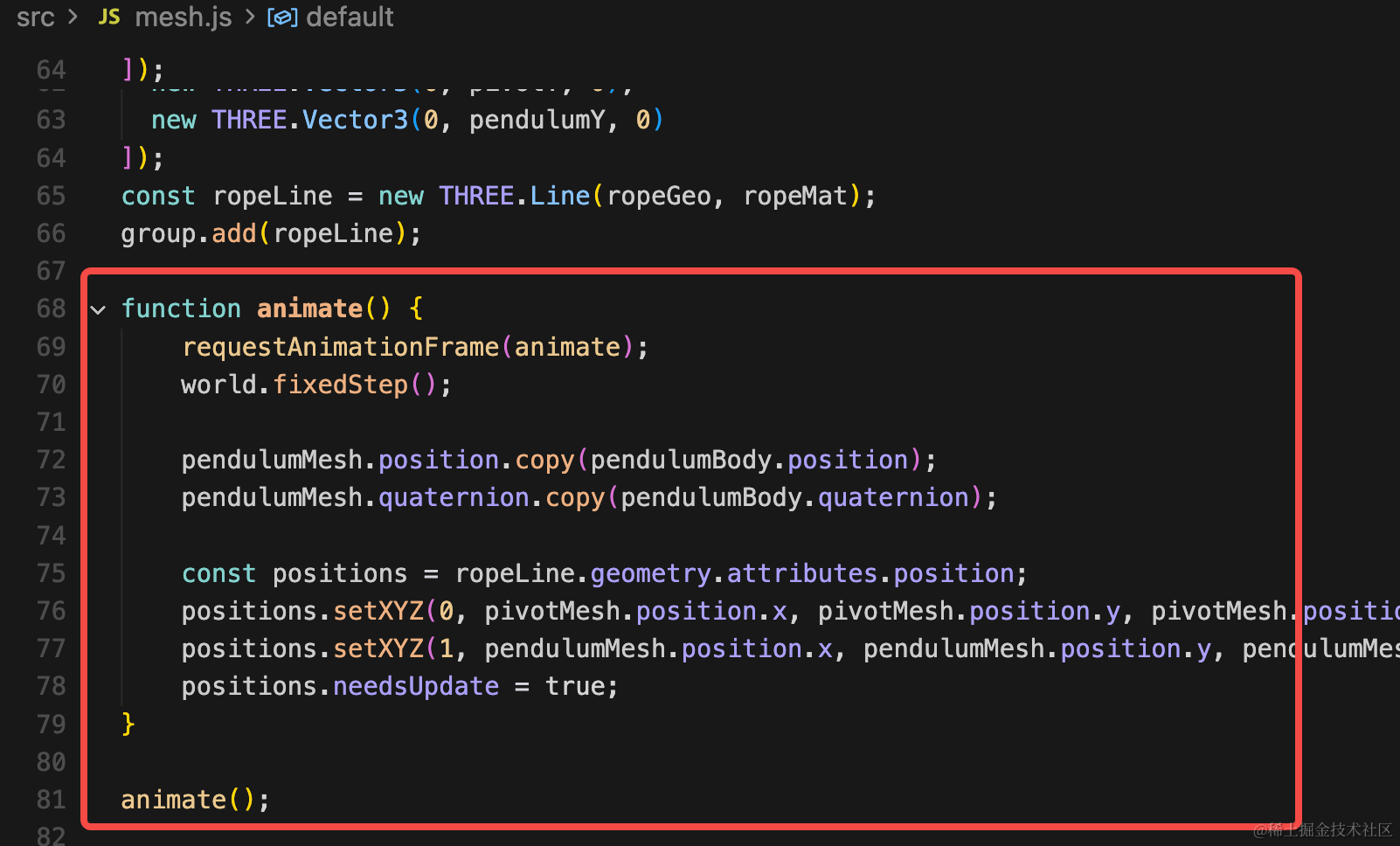Click "needsUpdate" on line 78
Screen dimensions: 1400x846
tap(416, 686)
